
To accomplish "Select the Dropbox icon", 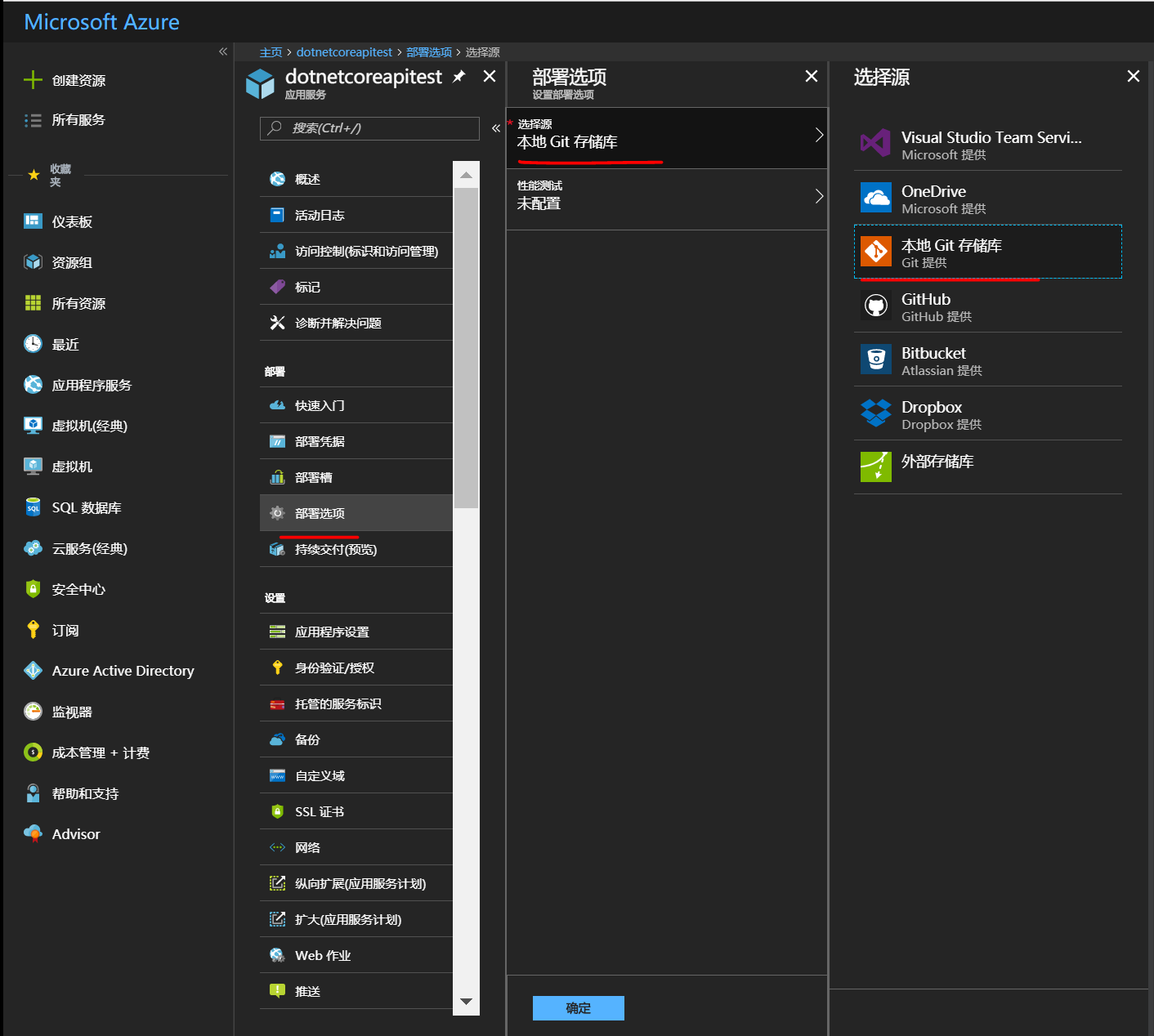I will point(876,413).
